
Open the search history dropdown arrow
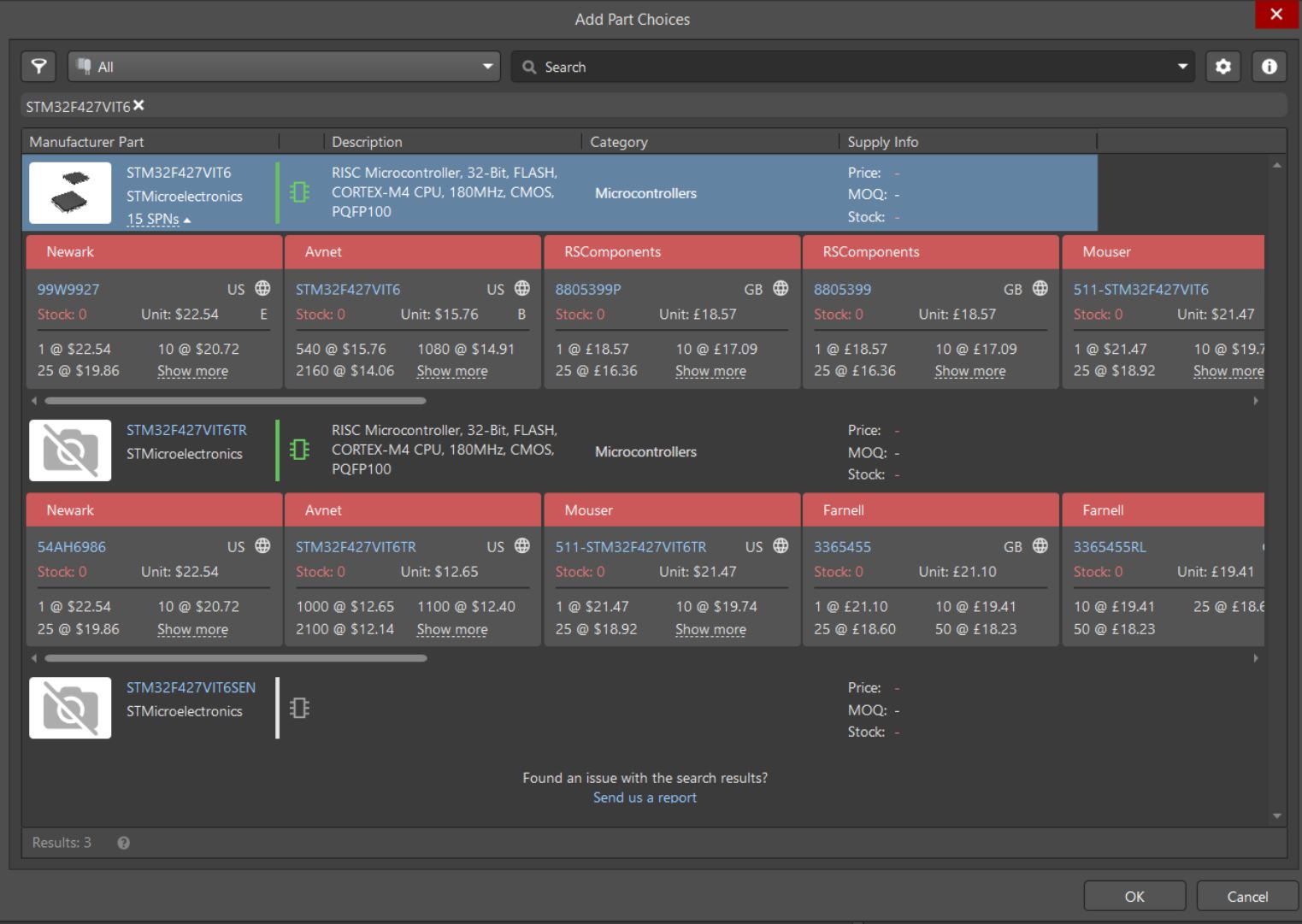[x=1181, y=67]
